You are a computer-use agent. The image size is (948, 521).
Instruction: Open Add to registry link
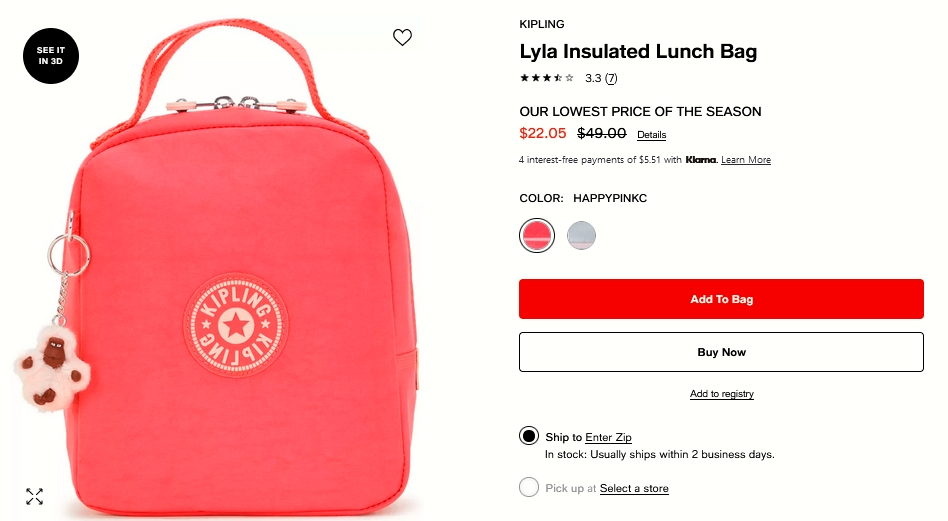coord(722,394)
